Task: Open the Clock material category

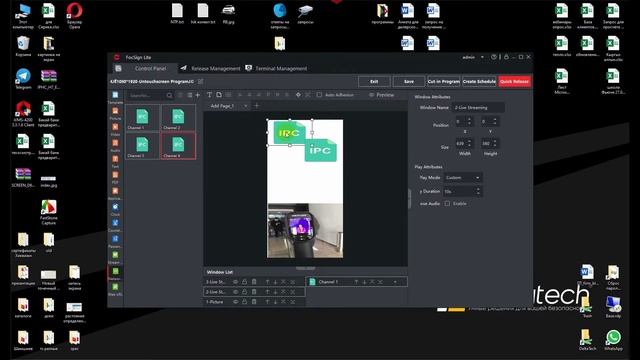Action: [x=115, y=209]
